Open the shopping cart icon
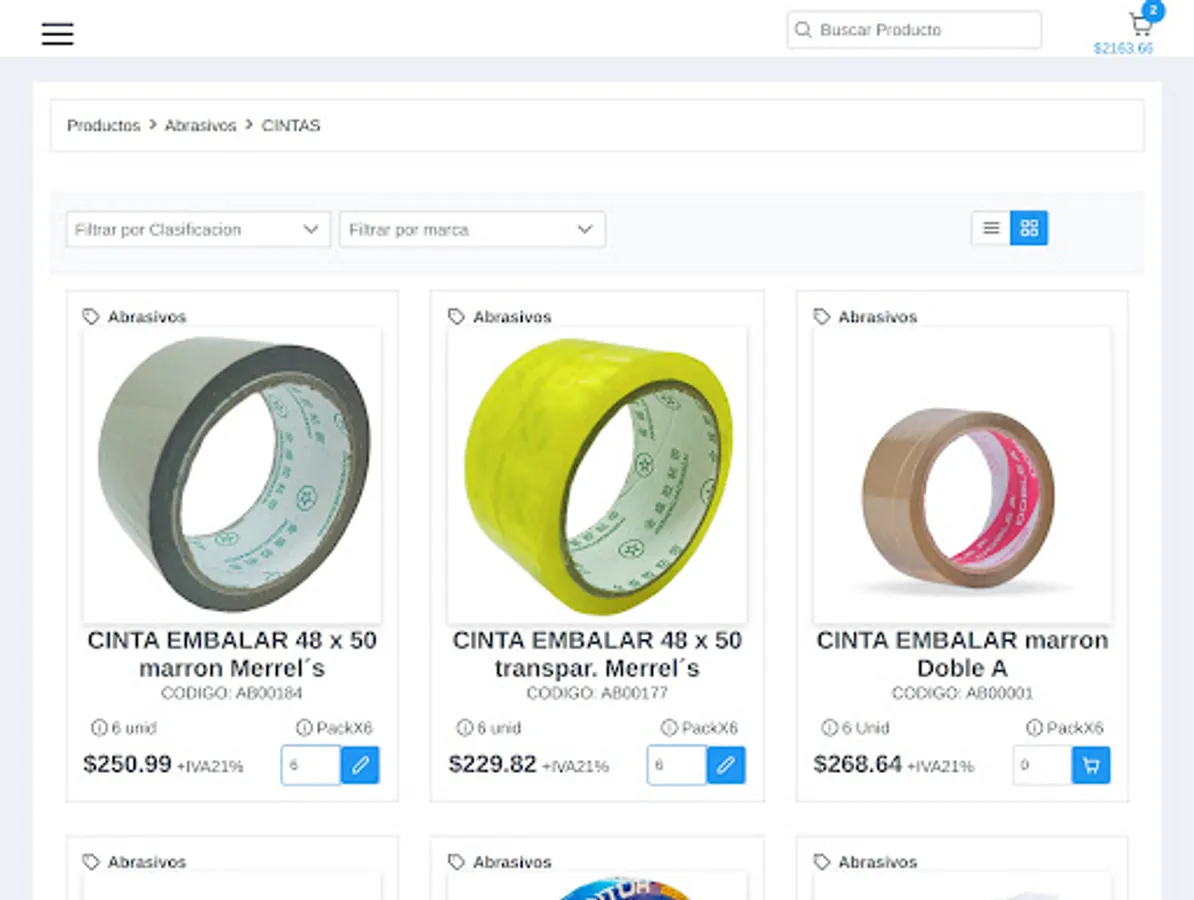Image resolution: width=1194 pixels, height=900 pixels. coord(1140,25)
